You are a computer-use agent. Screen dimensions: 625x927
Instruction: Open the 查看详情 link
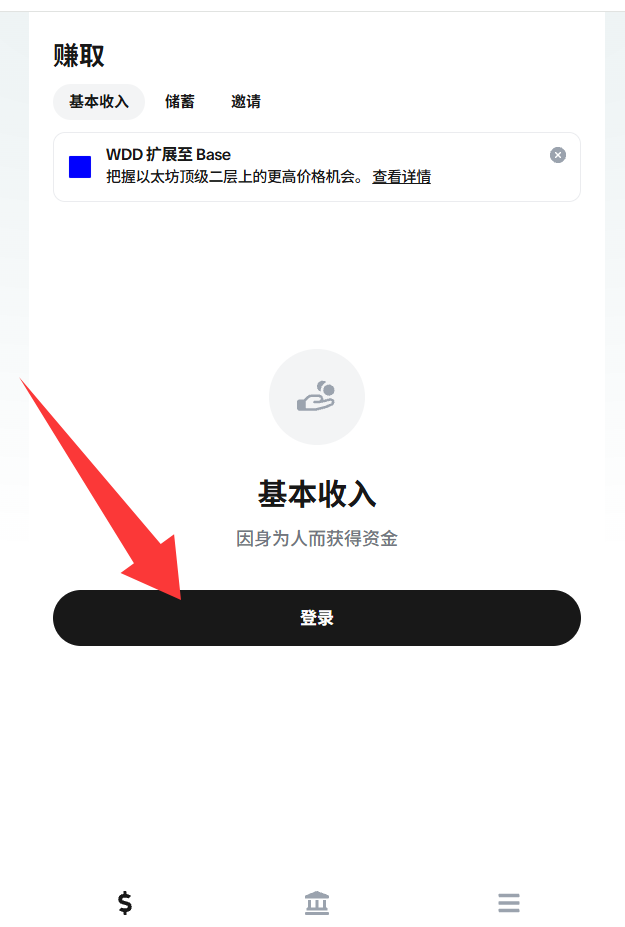[401, 177]
